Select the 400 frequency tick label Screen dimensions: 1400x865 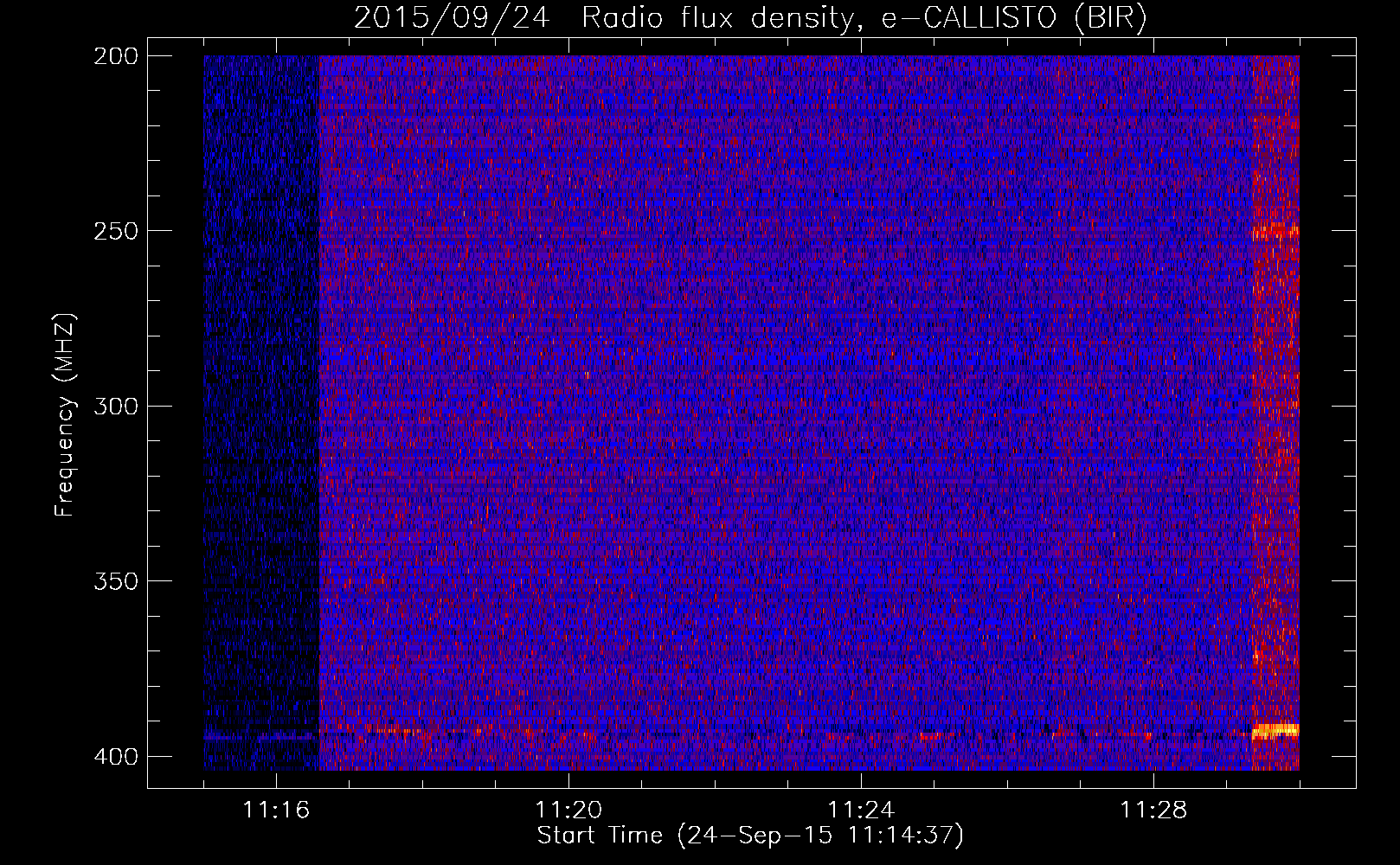click(x=115, y=757)
